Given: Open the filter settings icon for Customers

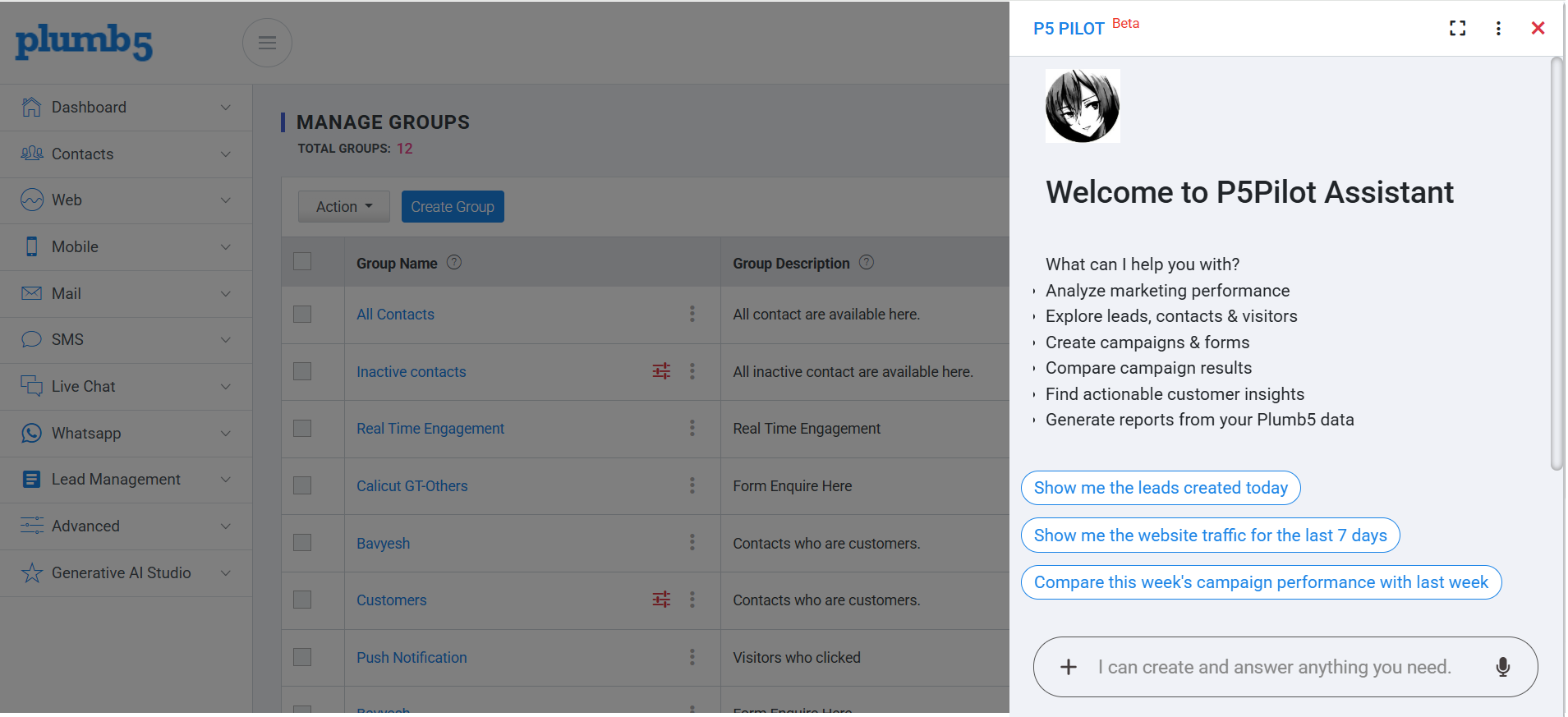Looking at the screenshot, I should (661, 600).
